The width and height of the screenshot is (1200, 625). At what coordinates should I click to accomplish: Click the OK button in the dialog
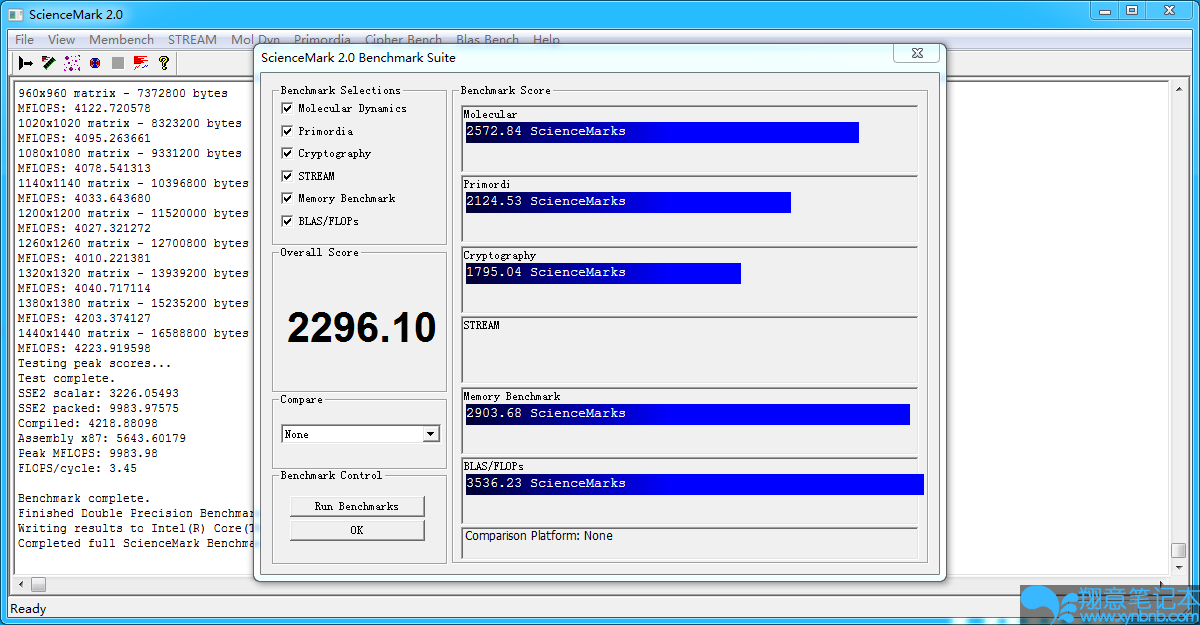pyautogui.click(x=357, y=530)
